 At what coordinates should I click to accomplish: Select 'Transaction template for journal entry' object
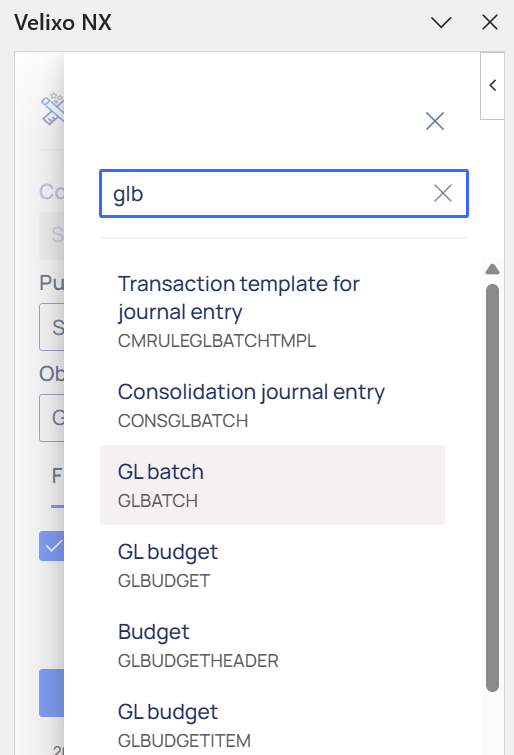pyautogui.click(x=272, y=312)
